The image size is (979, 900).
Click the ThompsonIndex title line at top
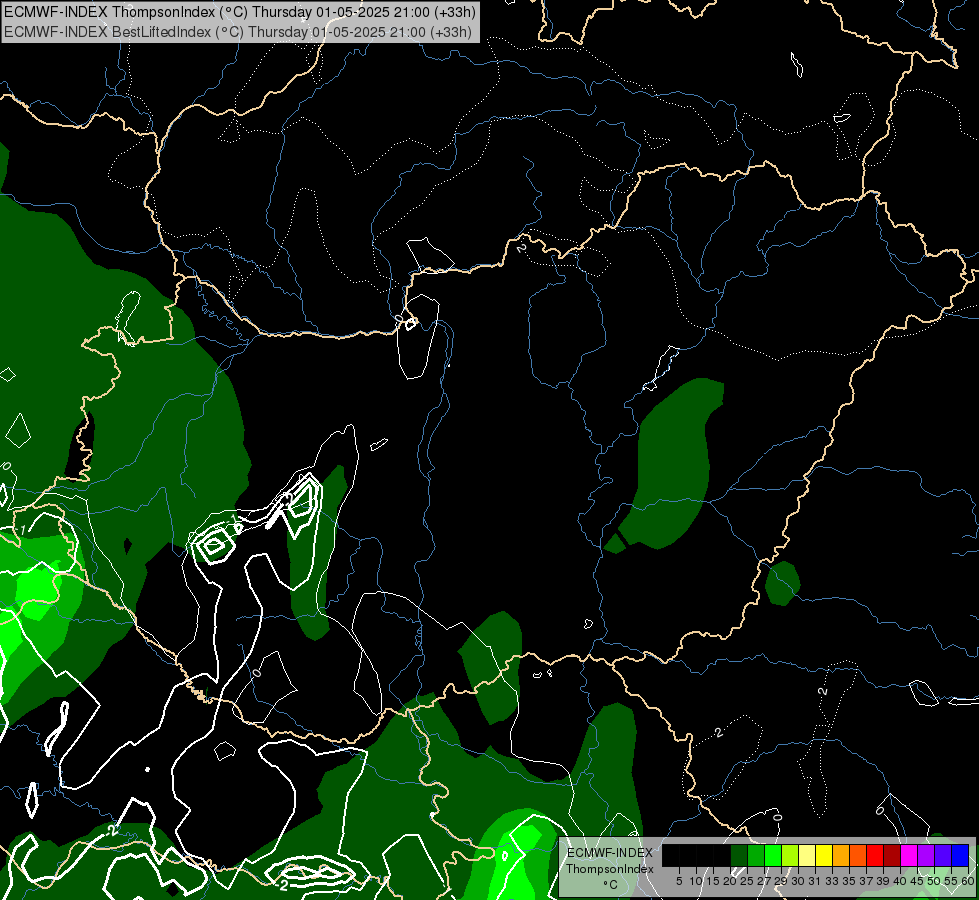pyautogui.click(x=240, y=12)
